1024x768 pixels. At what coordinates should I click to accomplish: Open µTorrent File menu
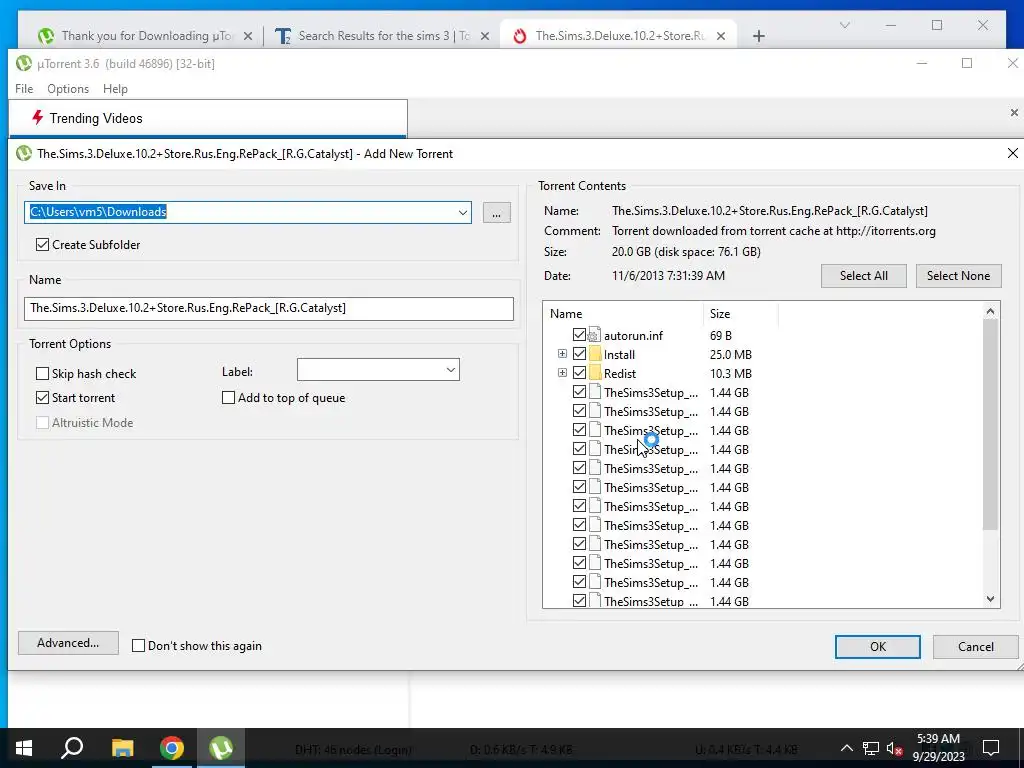tap(24, 89)
